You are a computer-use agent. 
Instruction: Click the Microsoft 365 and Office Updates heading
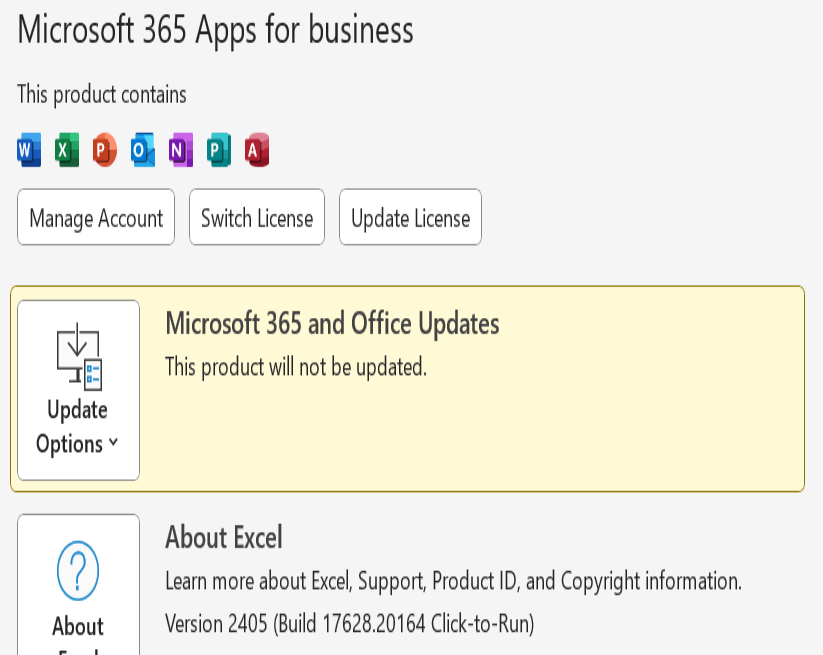coord(332,324)
